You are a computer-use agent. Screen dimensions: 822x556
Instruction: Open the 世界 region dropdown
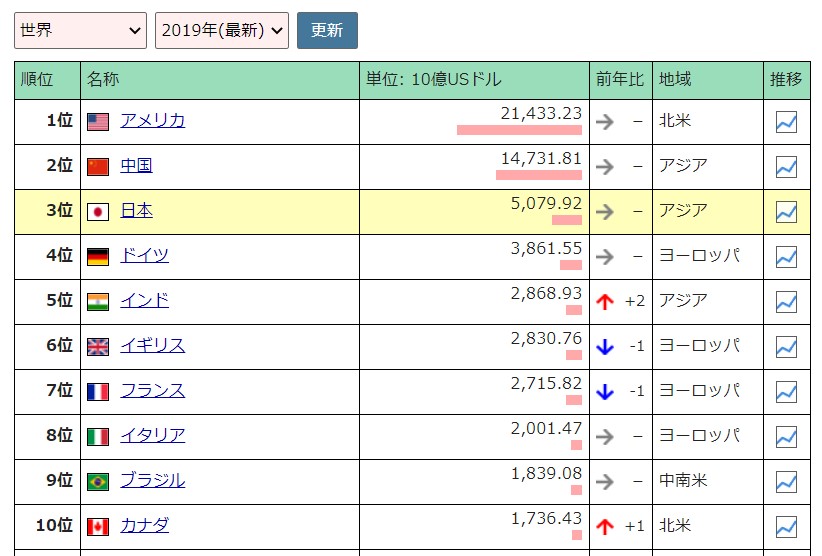(x=80, y=31)
